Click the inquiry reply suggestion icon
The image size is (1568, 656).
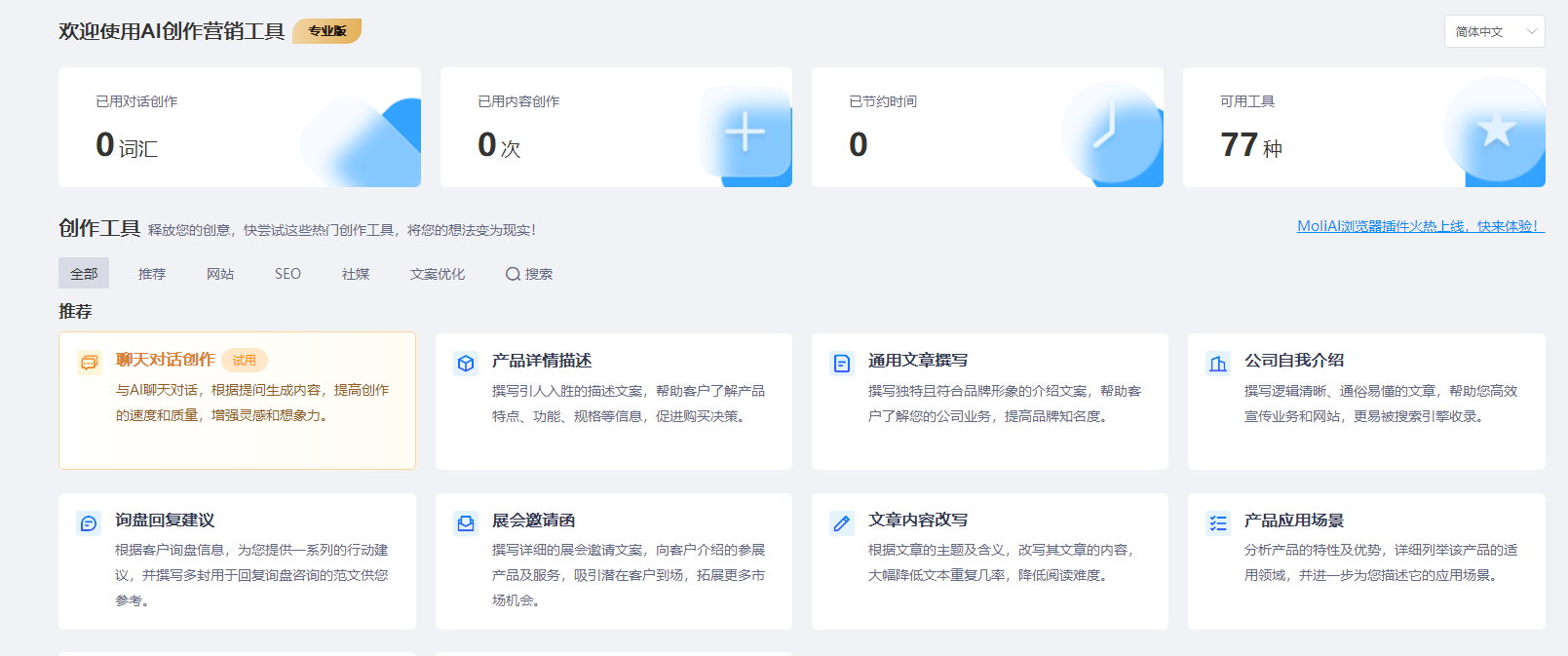[x=89, y=523]
